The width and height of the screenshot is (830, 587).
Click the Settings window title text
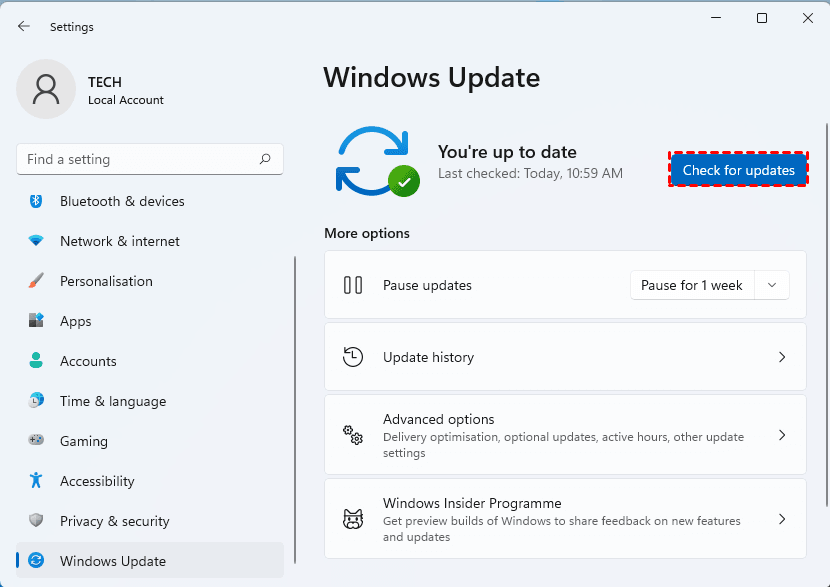pyautogui.click(x=71, y=27)
